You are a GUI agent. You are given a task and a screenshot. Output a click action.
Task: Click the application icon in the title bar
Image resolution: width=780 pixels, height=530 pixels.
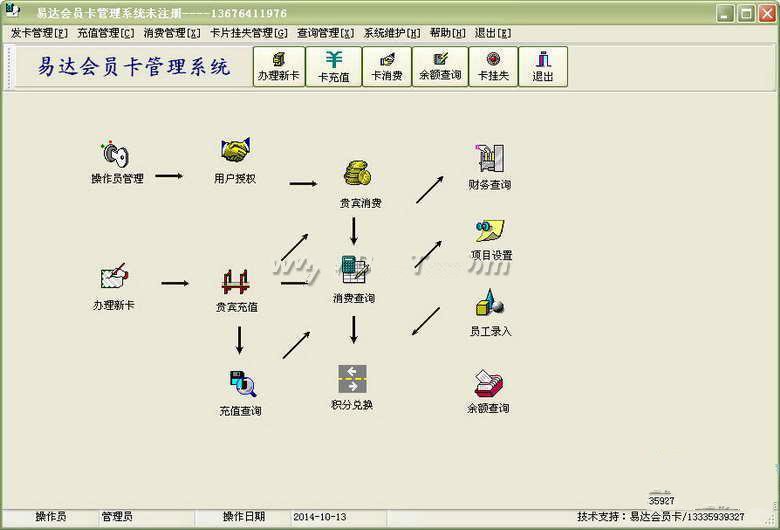pos(13,11)
